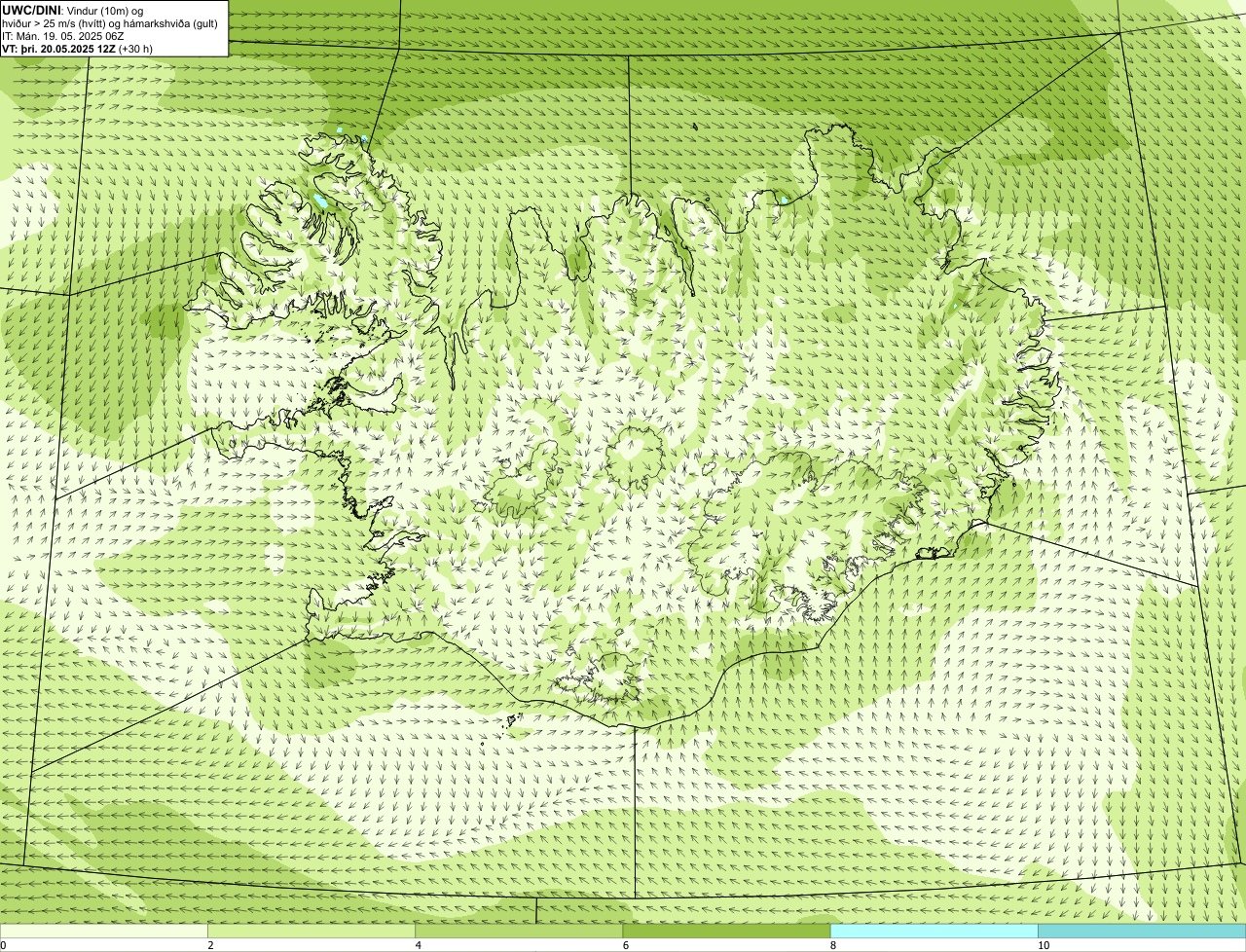Image resolution: width=1246 pixels, height=952 pixels.
Task: Click the legend scale label '6'
Action: (625, 945)
